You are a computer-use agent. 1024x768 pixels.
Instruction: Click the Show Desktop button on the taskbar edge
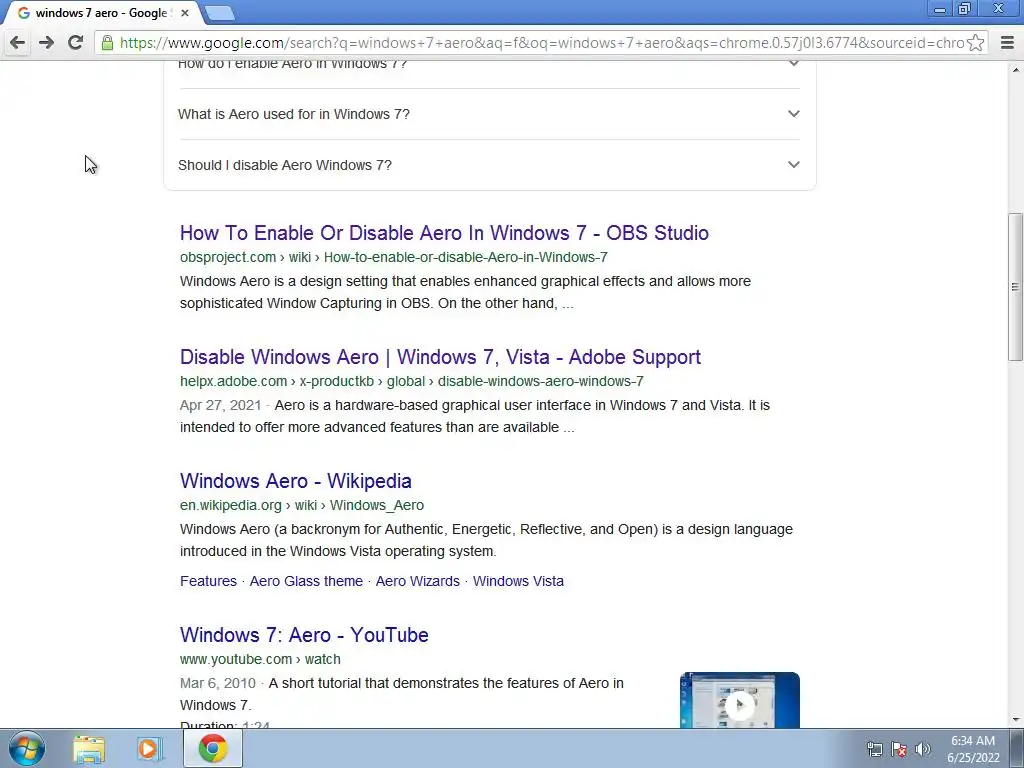click(1016, 749)
